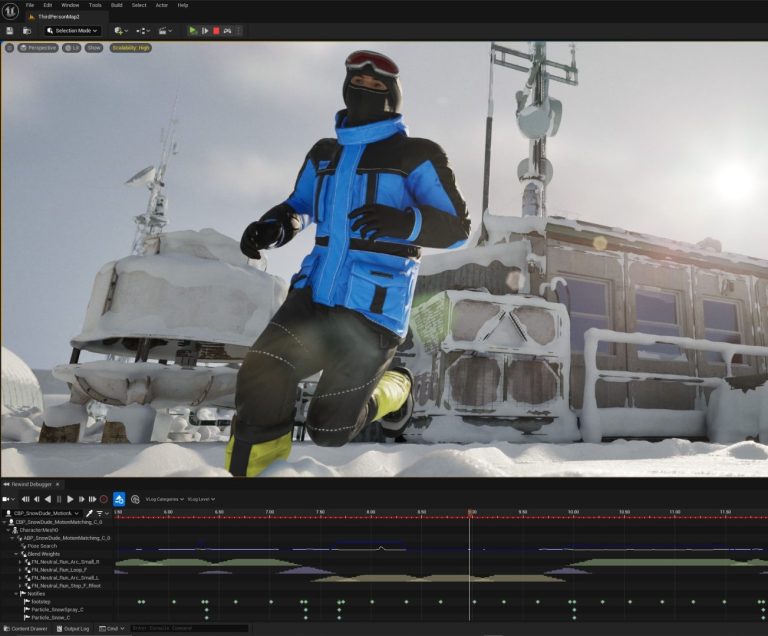Open the VLog Categories dropdown
Image resolution: width=768 pixels, height=636 pixels.
(x=165, y=499)
